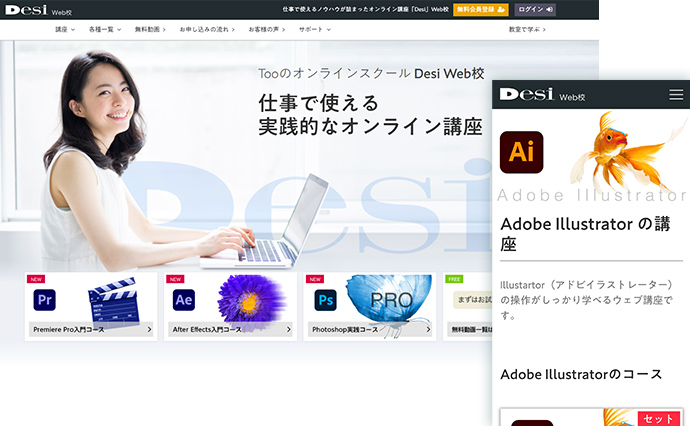The height and width of the screenshot is (426, 690).
Task: Click the 無料動画一覧 card label
Action: (472, 329)
